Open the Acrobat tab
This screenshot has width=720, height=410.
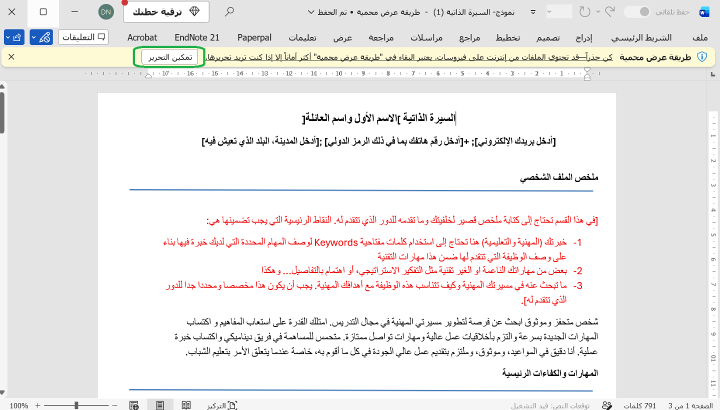point(142,38)
